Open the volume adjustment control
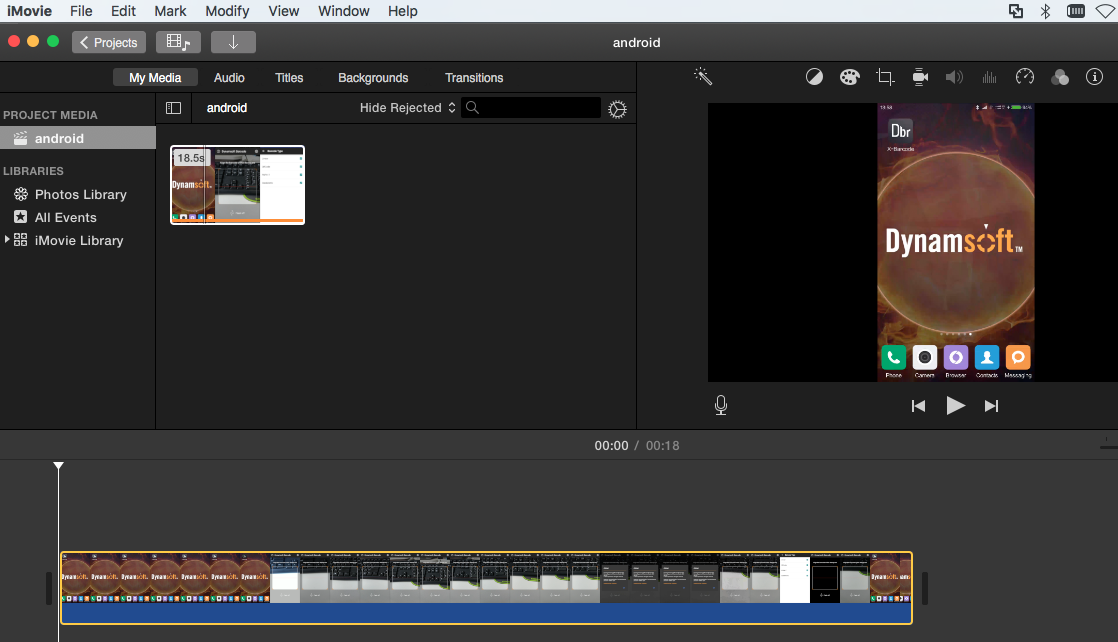 pyautogui.click(x=954, y=77)
